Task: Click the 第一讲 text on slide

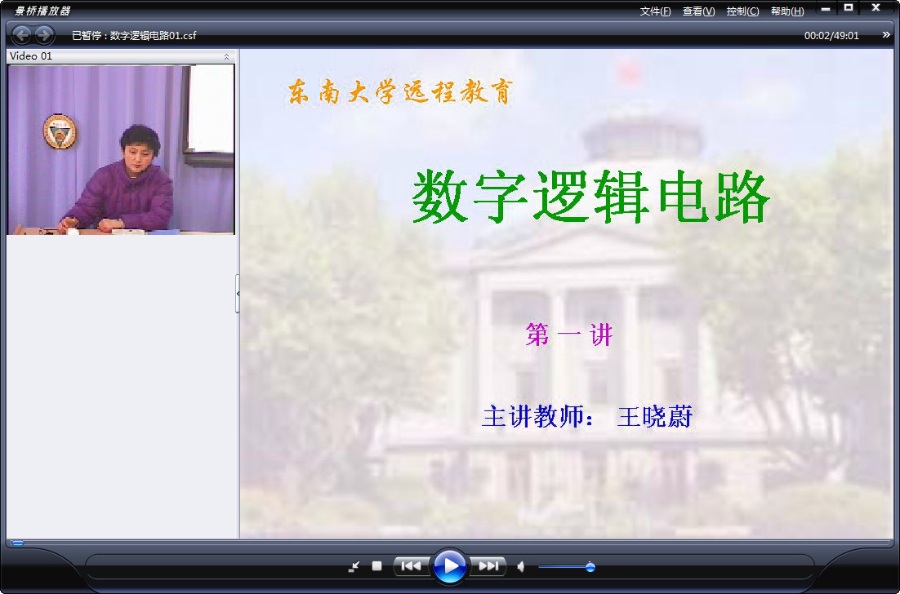Action: coord(569,335)
